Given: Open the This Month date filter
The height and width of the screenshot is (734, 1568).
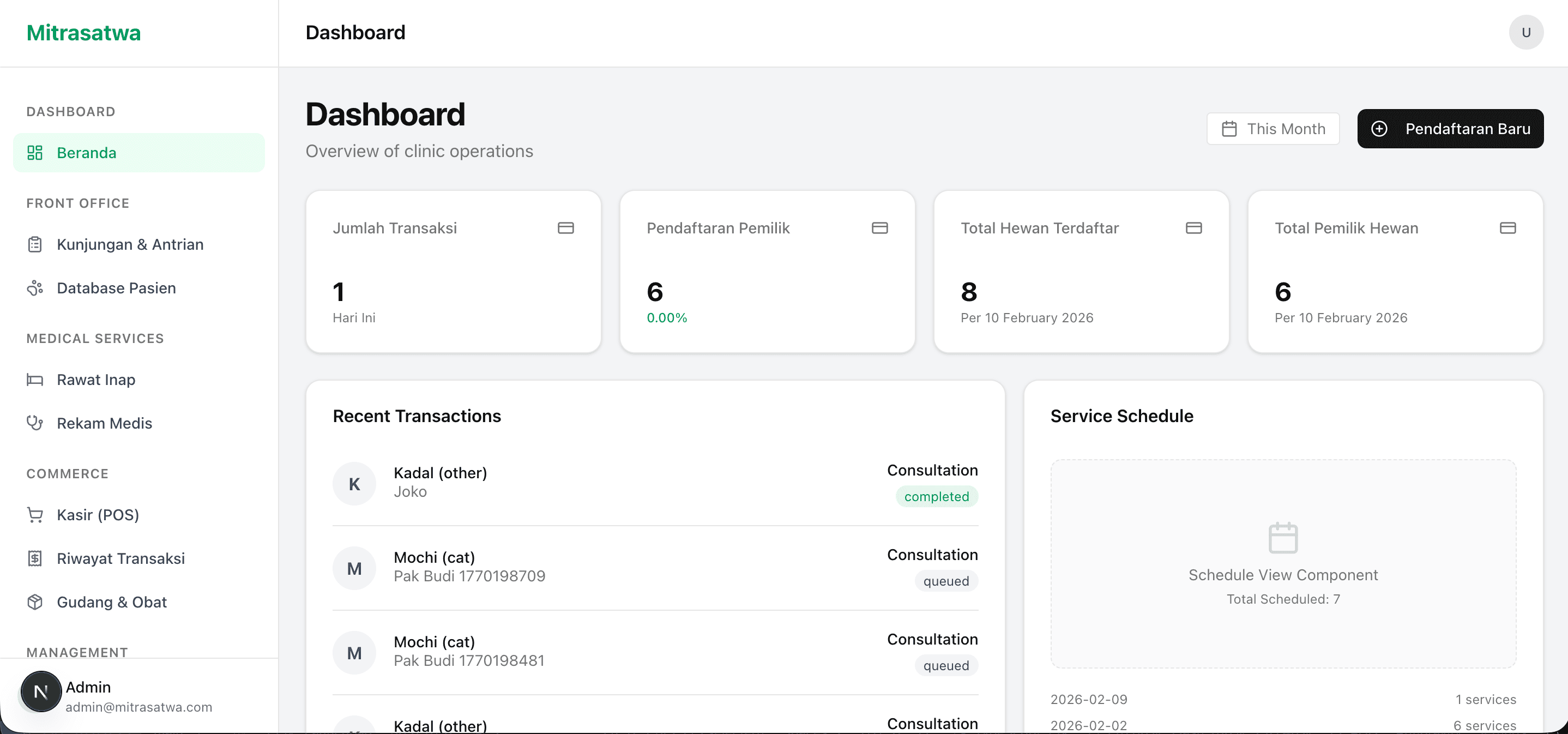Looking at the screenshot, I should tap(1273, 128).
